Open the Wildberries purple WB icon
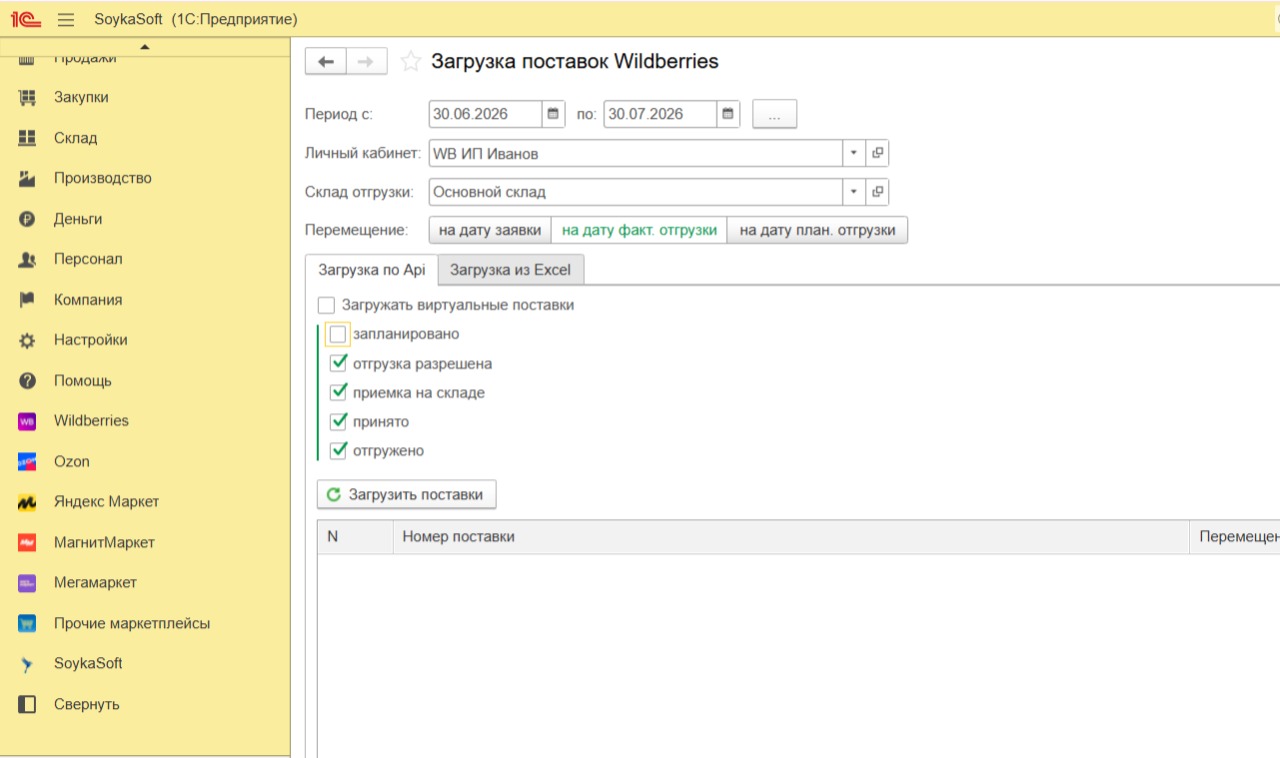1280x758 pixels. pyautogui.click(x=27, y=421)
